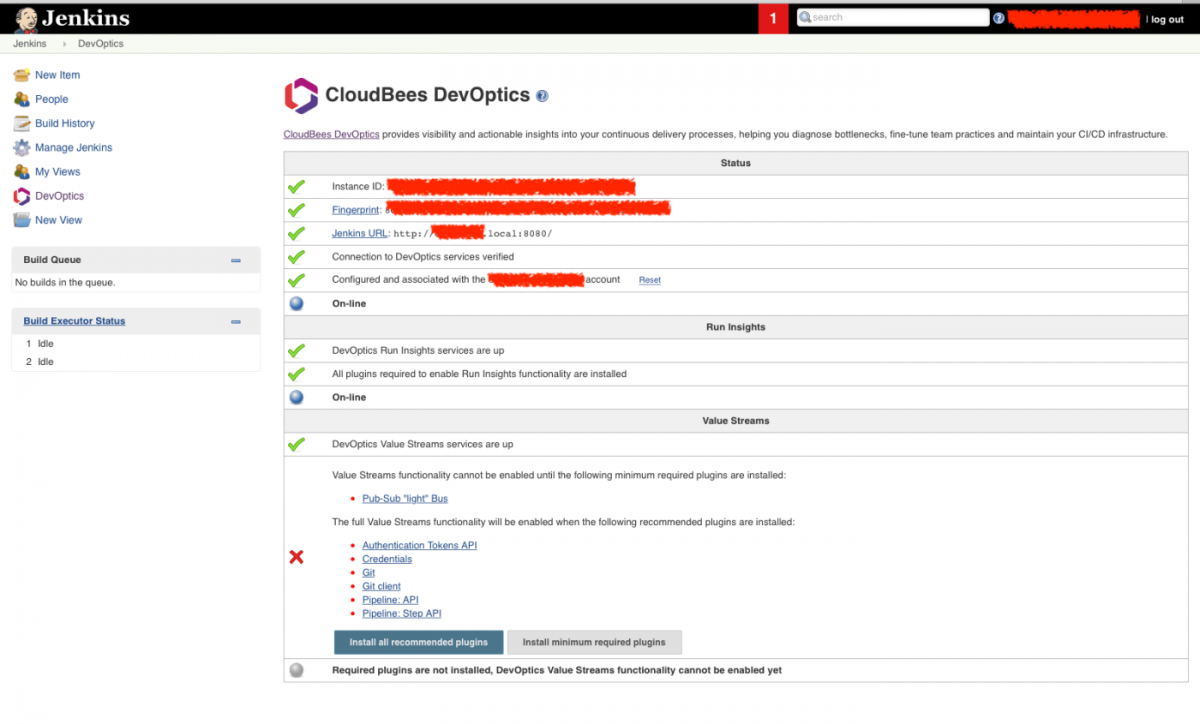Open Authentication Tokens API plugin link
The height and width of the screenshot is (724, 1200).
(x=420, y=545)
